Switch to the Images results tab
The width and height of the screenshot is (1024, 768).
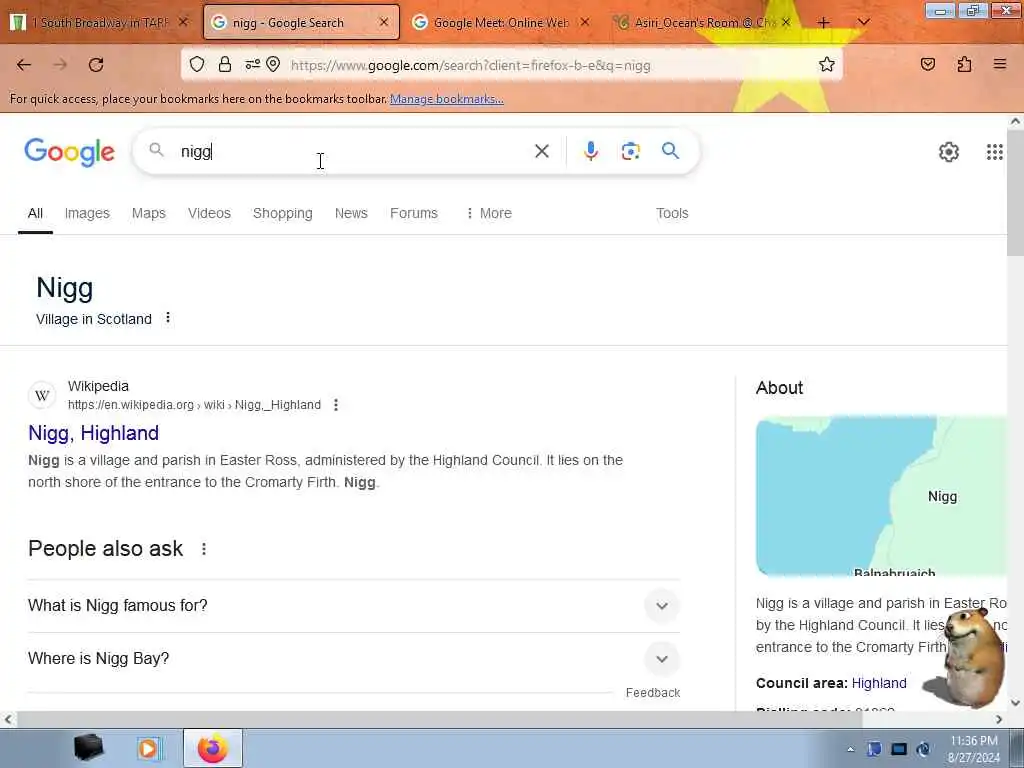[x=87, y=214]
